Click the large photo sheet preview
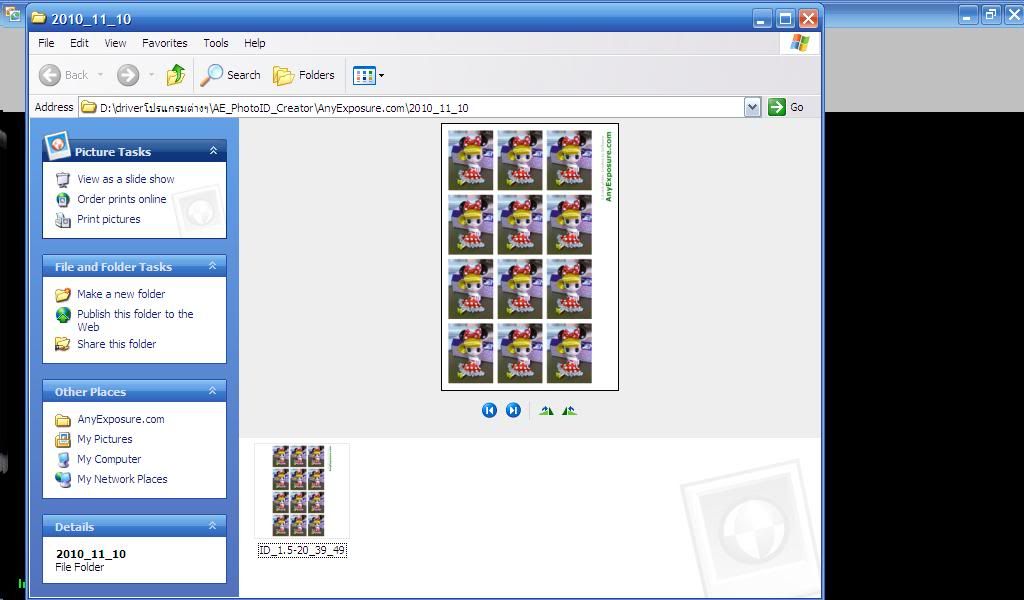The height and width of the screenshot is (600, 1024). pyautogui.click(x=530, y=257)
